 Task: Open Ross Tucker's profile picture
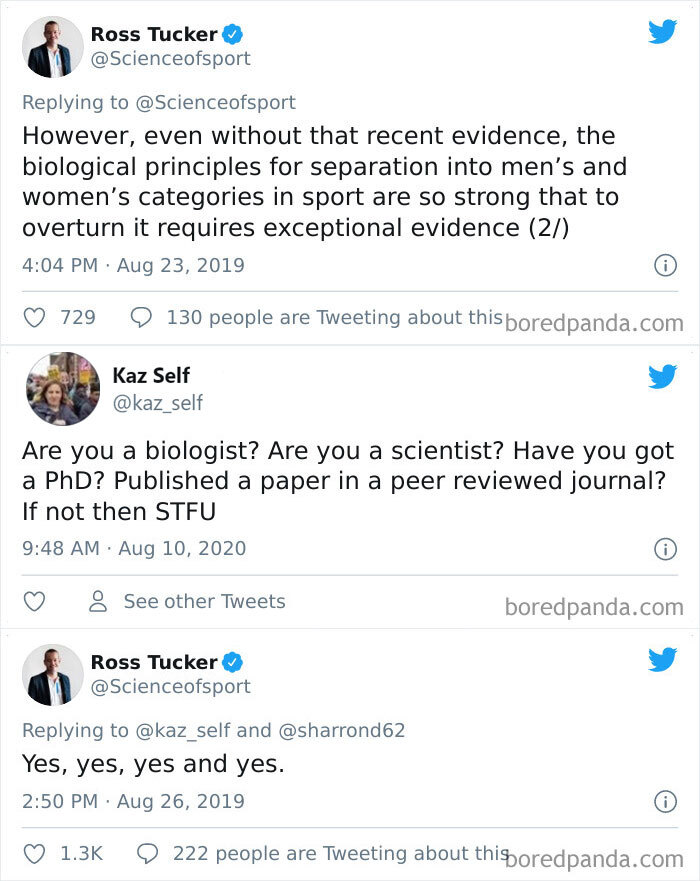[52, 46]
